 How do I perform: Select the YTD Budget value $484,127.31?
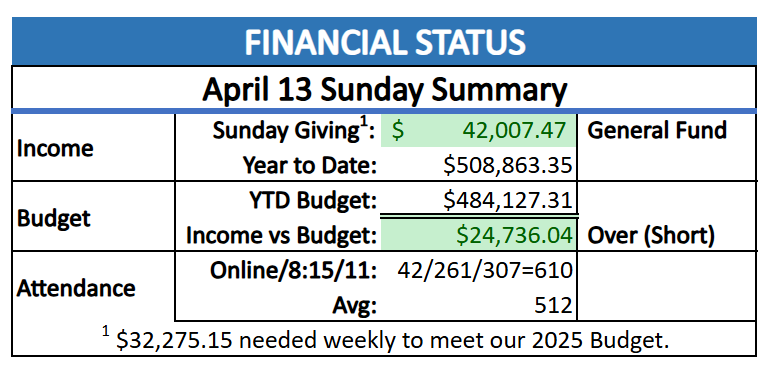(508, 201)
